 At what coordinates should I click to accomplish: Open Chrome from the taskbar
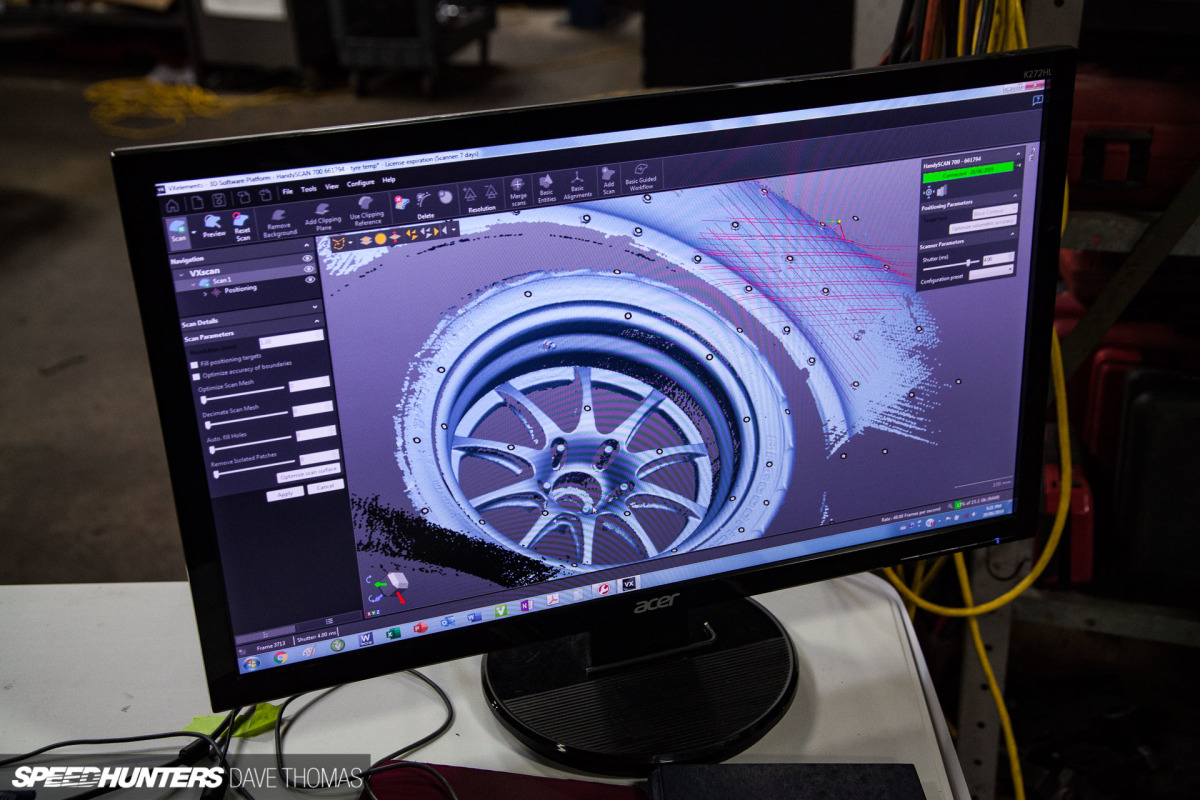(281, 657)
